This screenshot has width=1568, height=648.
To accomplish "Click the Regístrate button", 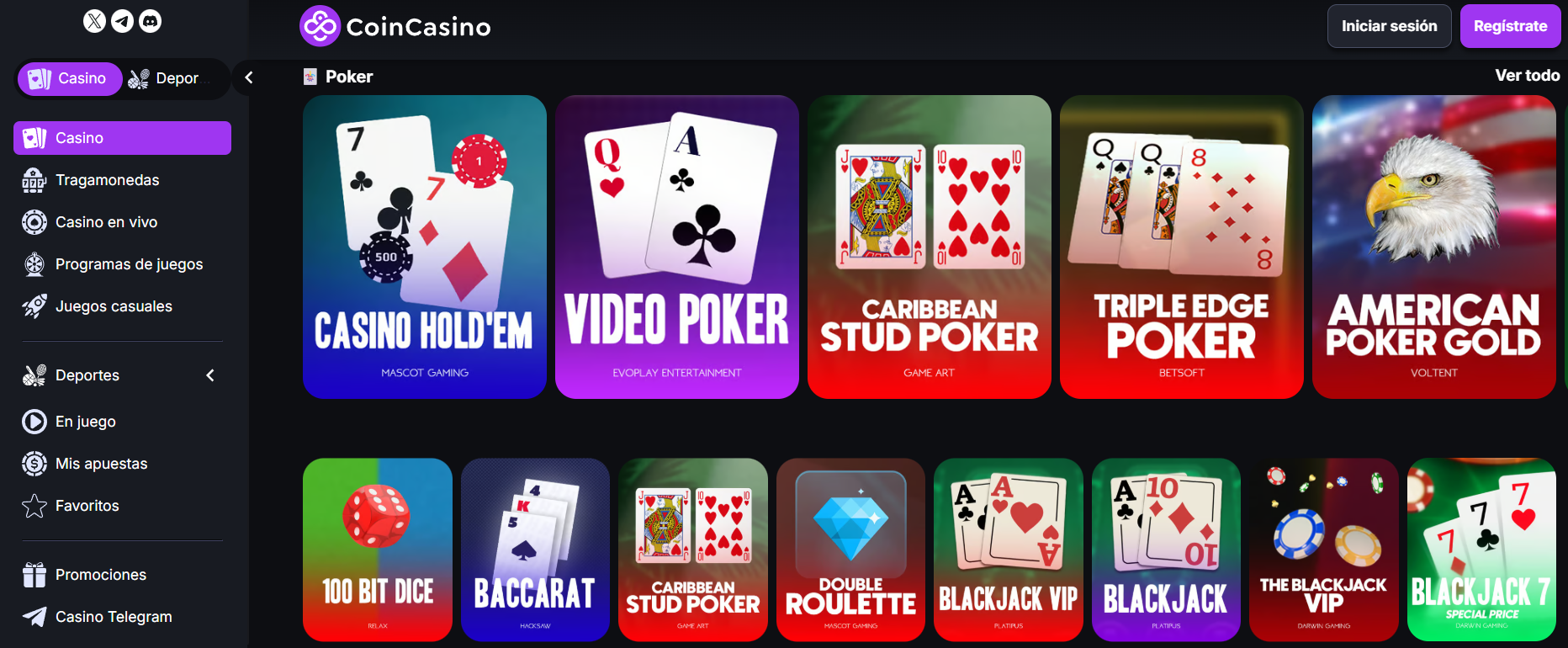I will point(1511,26).
